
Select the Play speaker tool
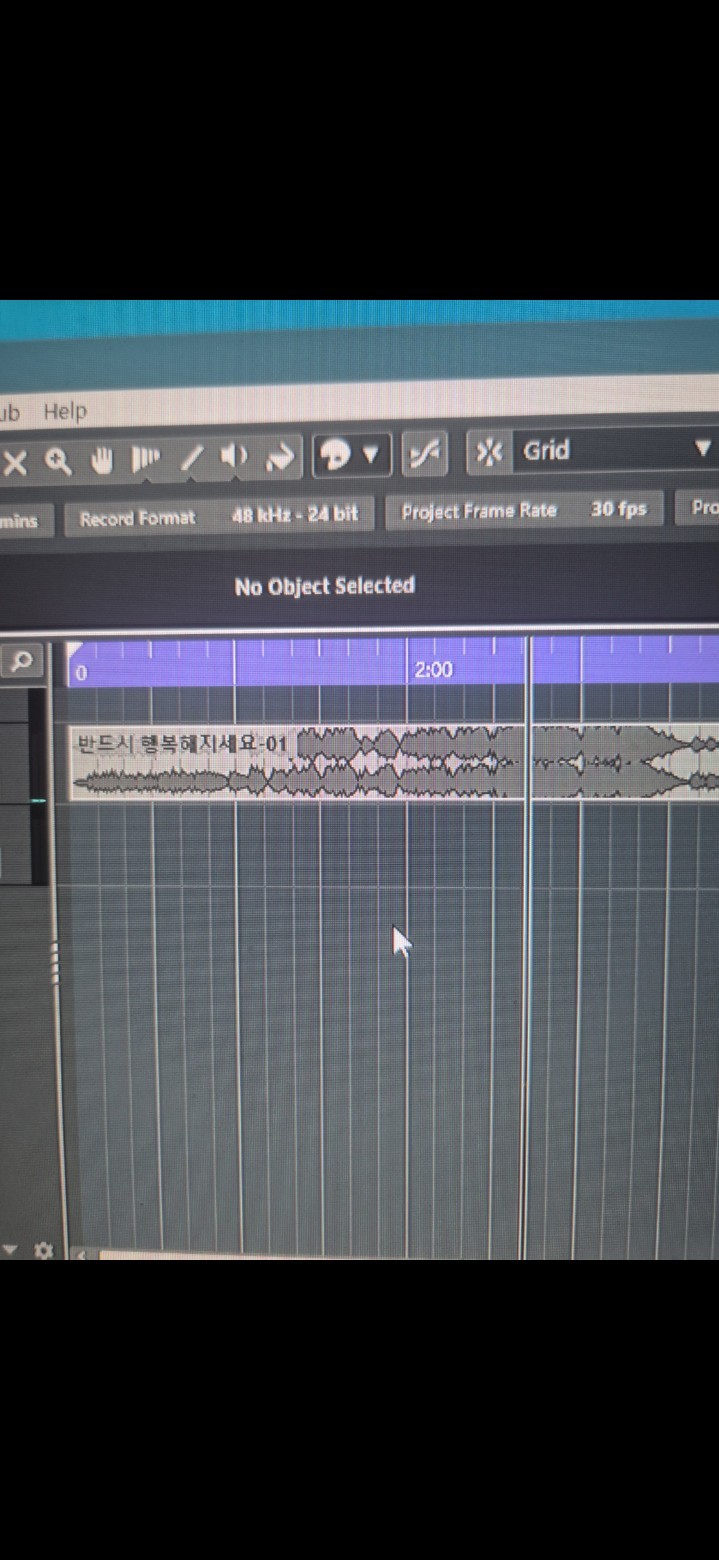pyautogui.click(x=235, y=457)
